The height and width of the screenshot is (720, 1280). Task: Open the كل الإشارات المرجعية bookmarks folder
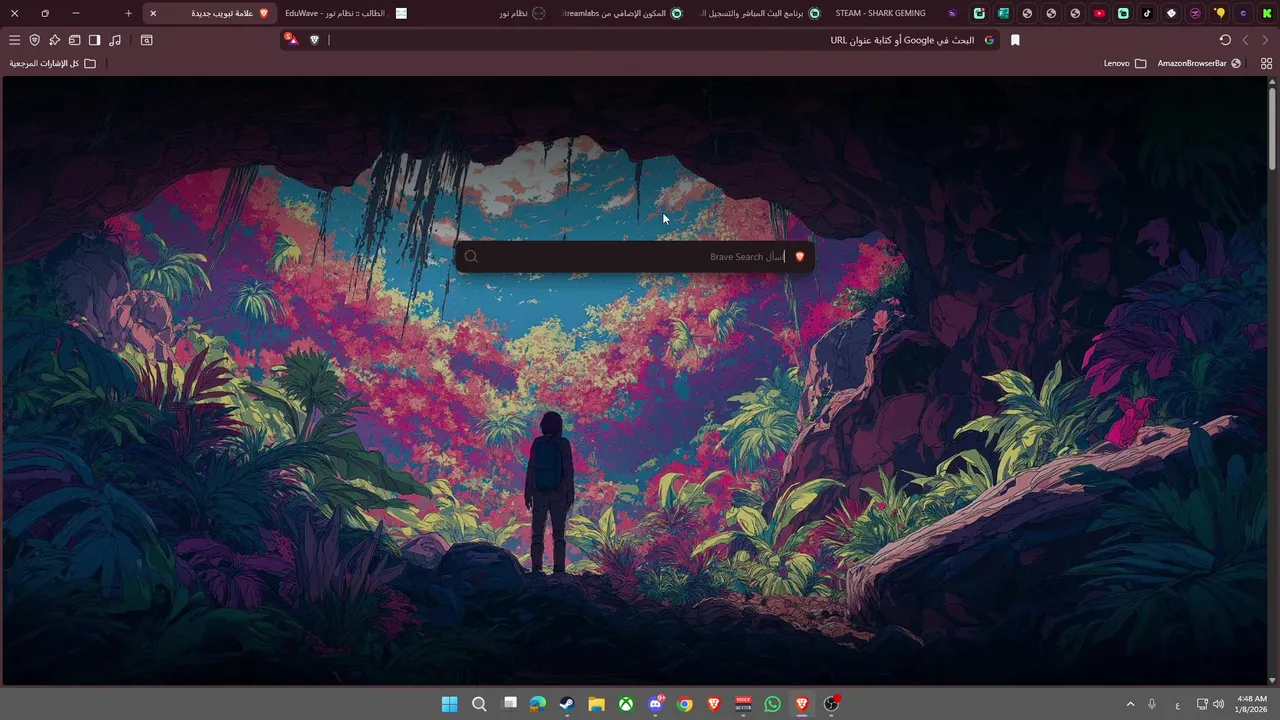click(53, 63)
